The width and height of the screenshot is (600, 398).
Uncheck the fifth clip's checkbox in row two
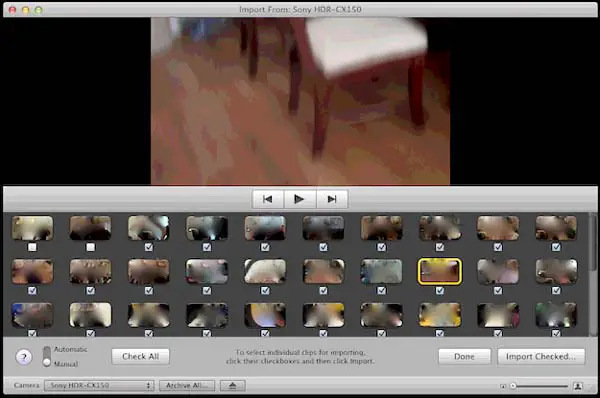[265, 291]
